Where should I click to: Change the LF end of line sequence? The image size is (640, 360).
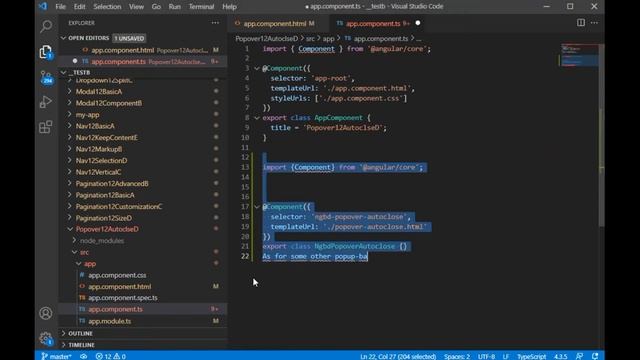[506, 356]
